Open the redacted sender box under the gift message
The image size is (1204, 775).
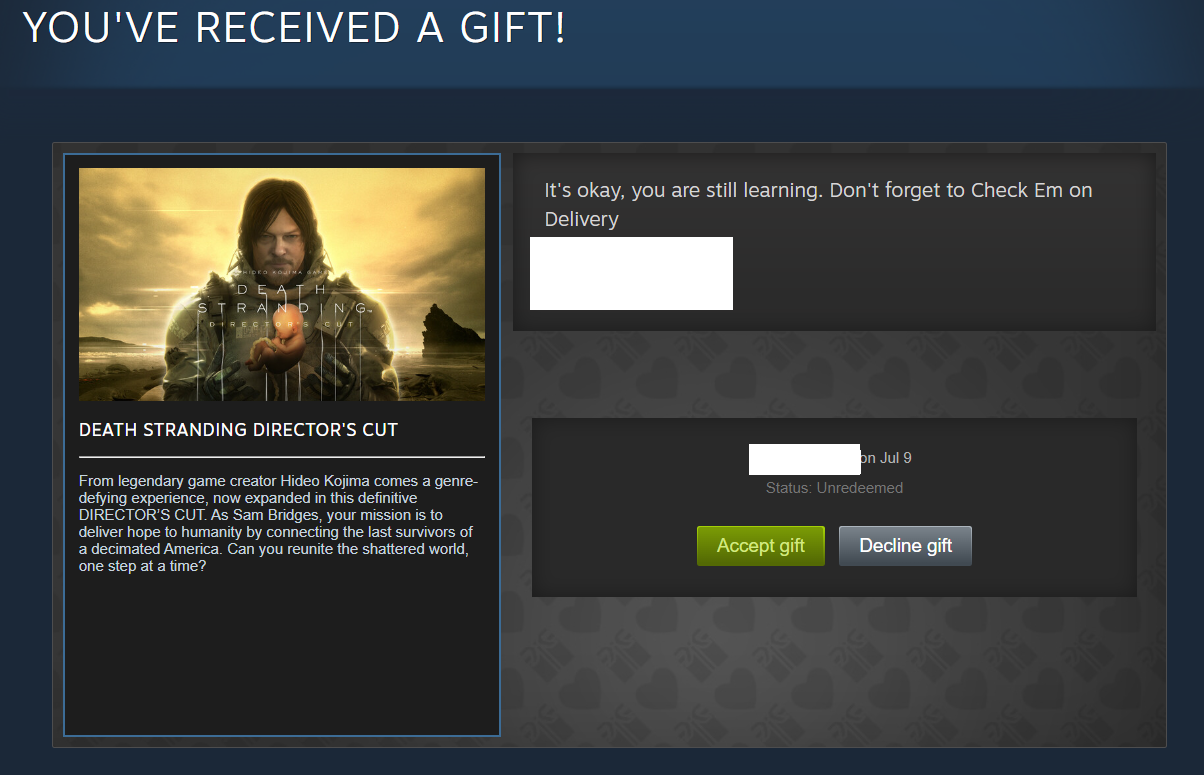click(631, 273)
